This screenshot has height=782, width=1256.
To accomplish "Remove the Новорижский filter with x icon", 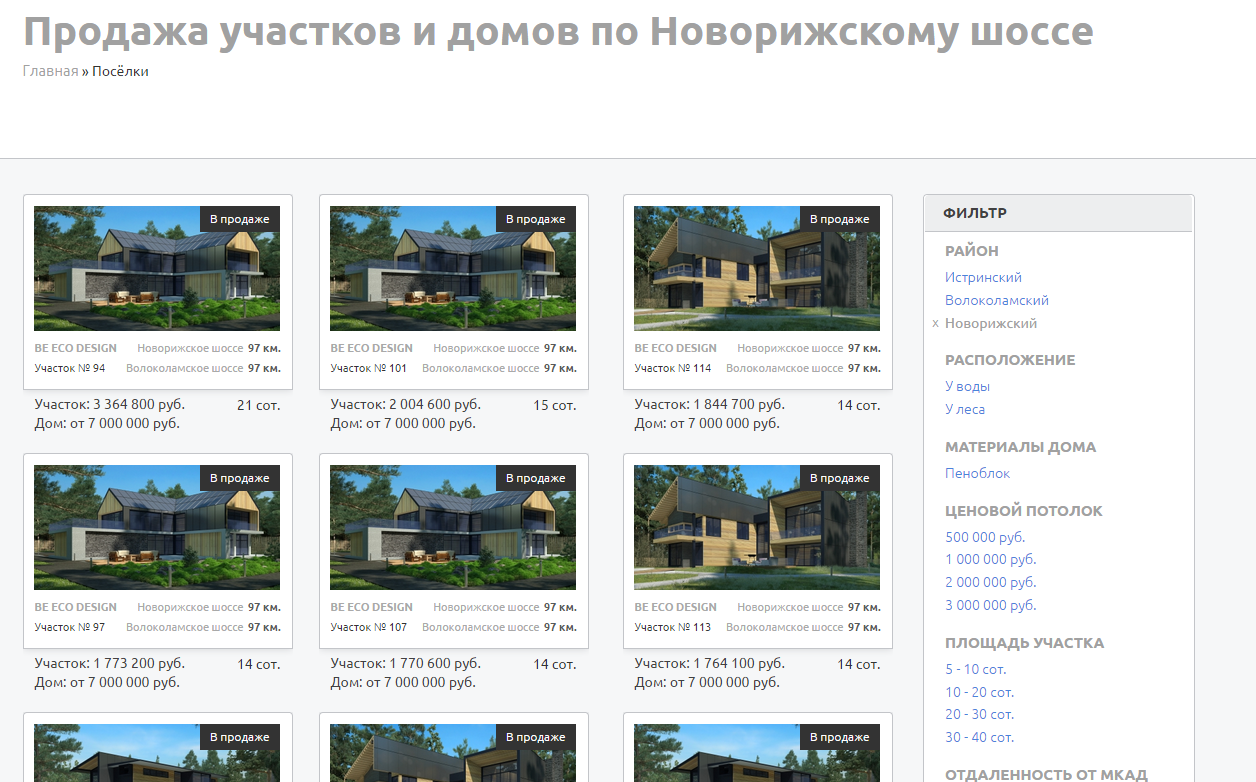I will point(935,324).
